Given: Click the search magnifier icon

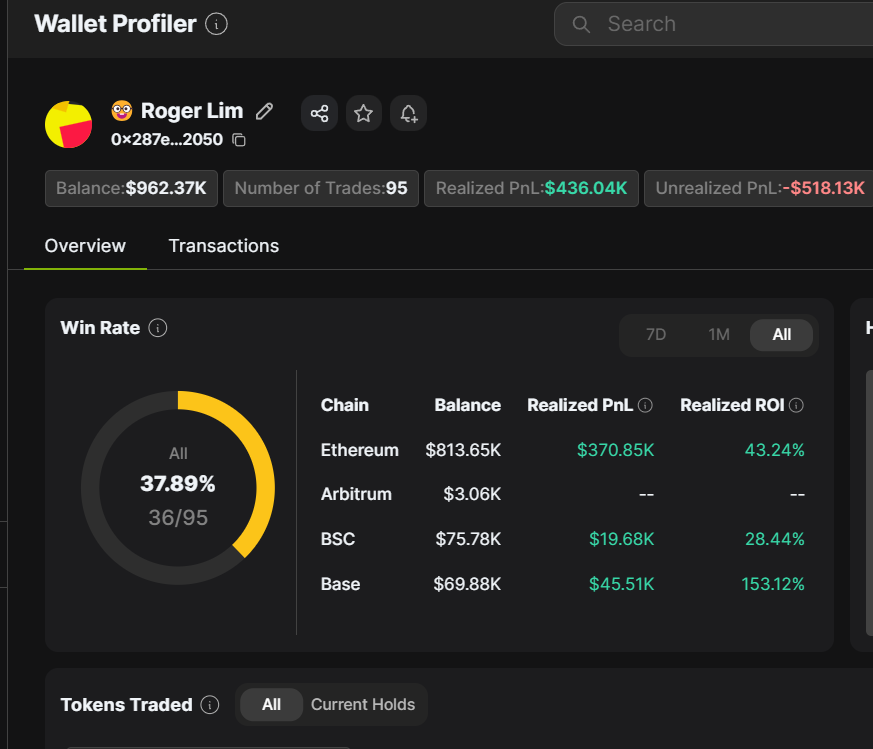Looking at the screenshot, I should coord(581,24).
